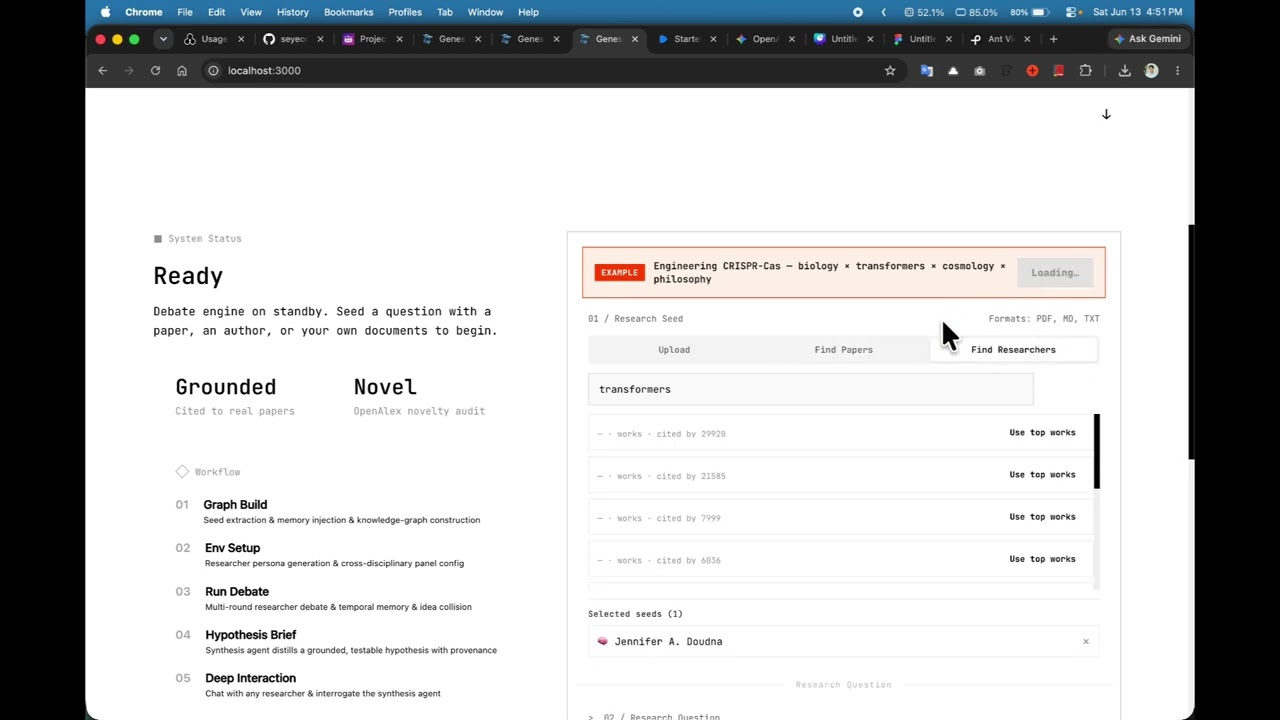Image resolution: width=1280 pixels, height=720 pixels.
Task: Open the Google Translate extension icon
Action: (927, 71)
